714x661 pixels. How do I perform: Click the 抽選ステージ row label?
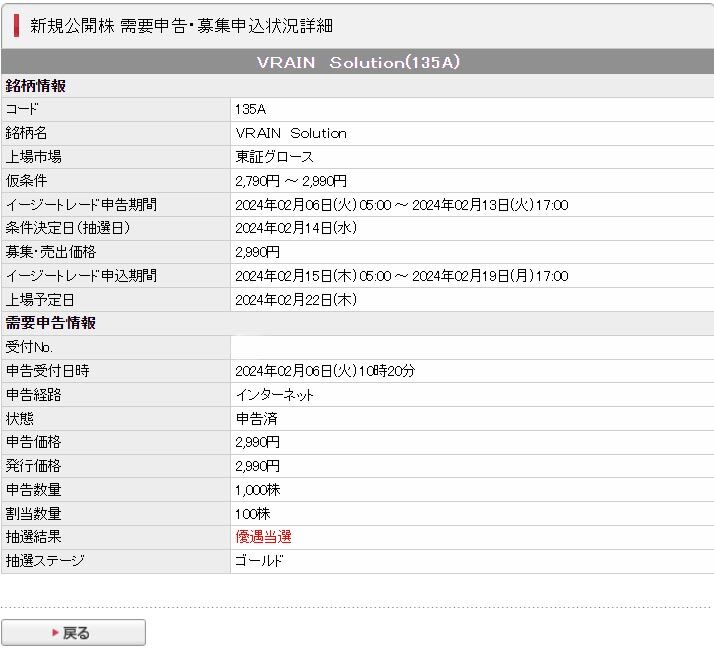point(45,561)
